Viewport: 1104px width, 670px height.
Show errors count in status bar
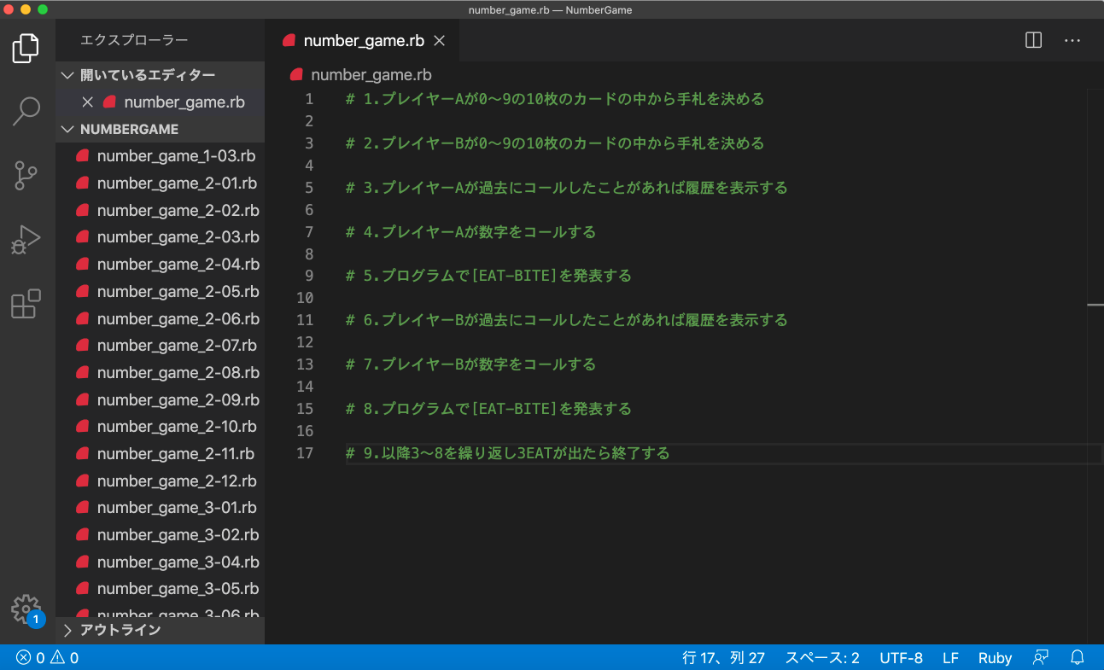click(x=30, y=657)
